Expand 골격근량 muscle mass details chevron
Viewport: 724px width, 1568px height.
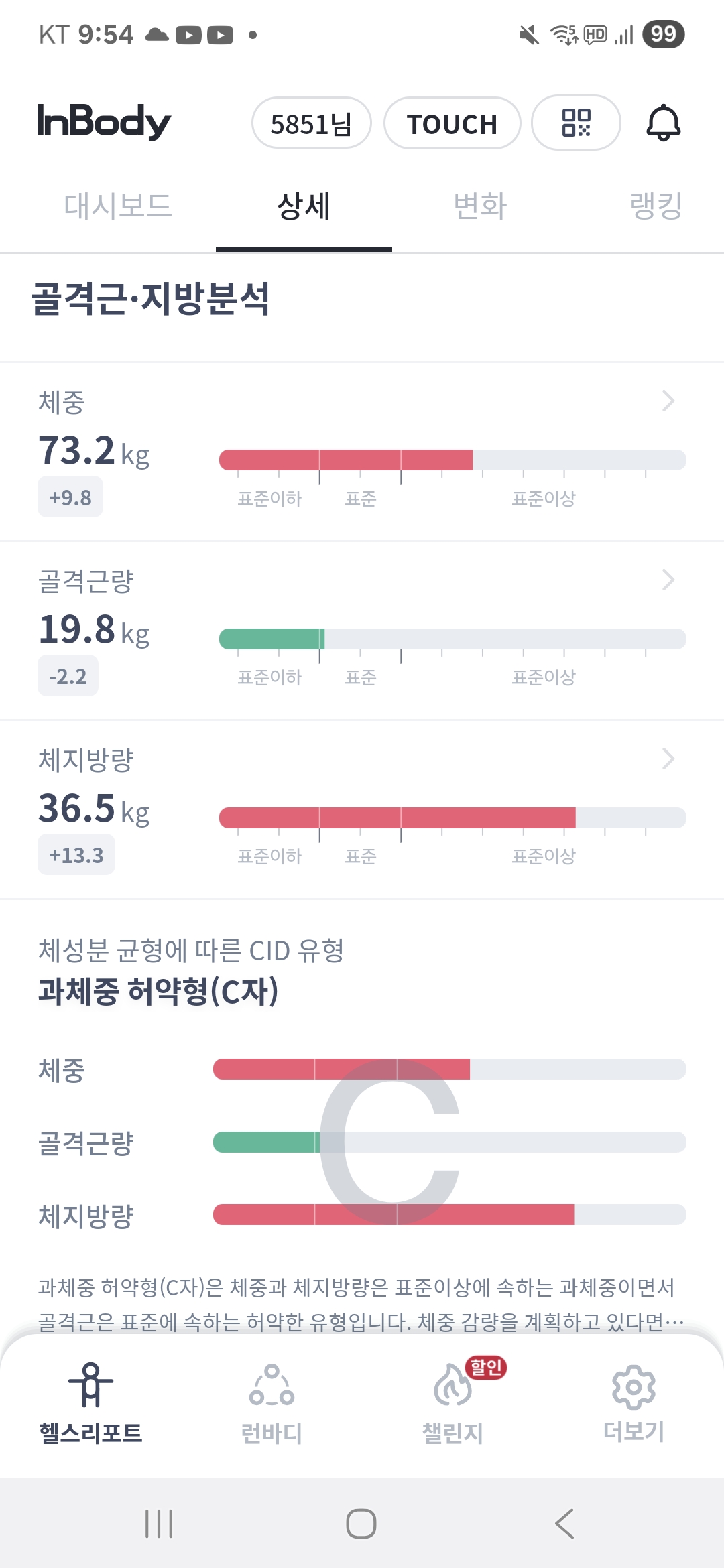click(668, 580)
